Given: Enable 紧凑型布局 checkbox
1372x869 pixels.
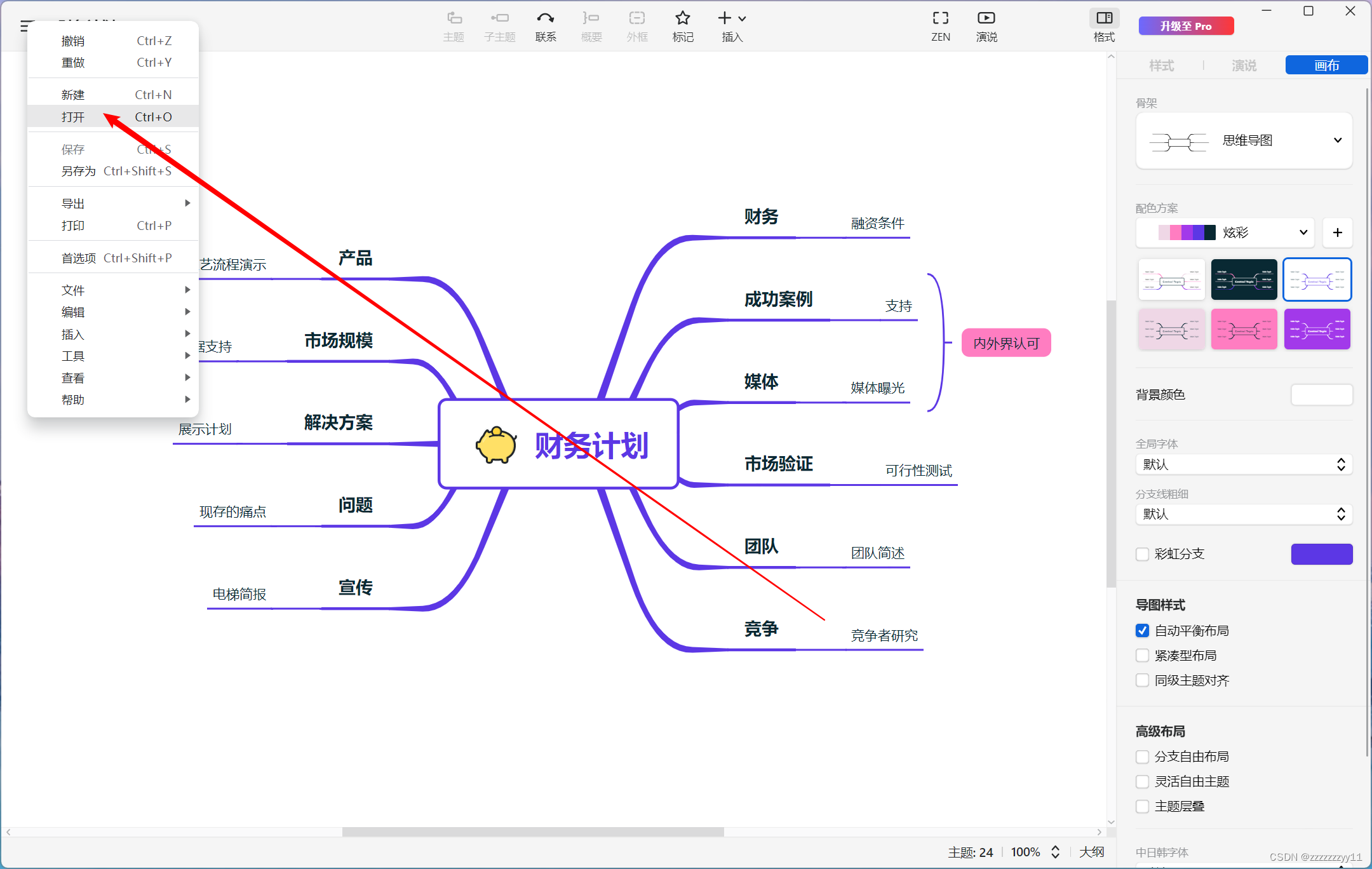Looking at the screenshot, I should [x=1142, y=656].
